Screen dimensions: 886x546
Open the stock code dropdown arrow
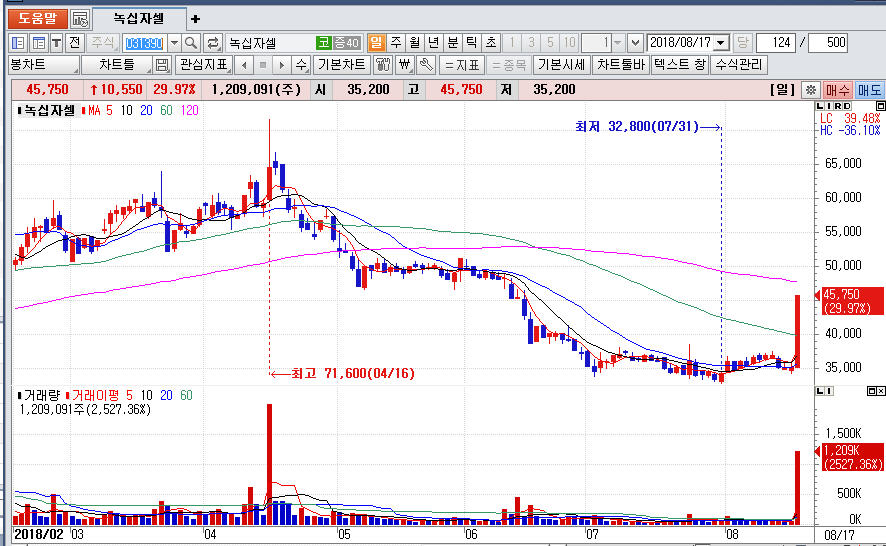coord(174,43)
